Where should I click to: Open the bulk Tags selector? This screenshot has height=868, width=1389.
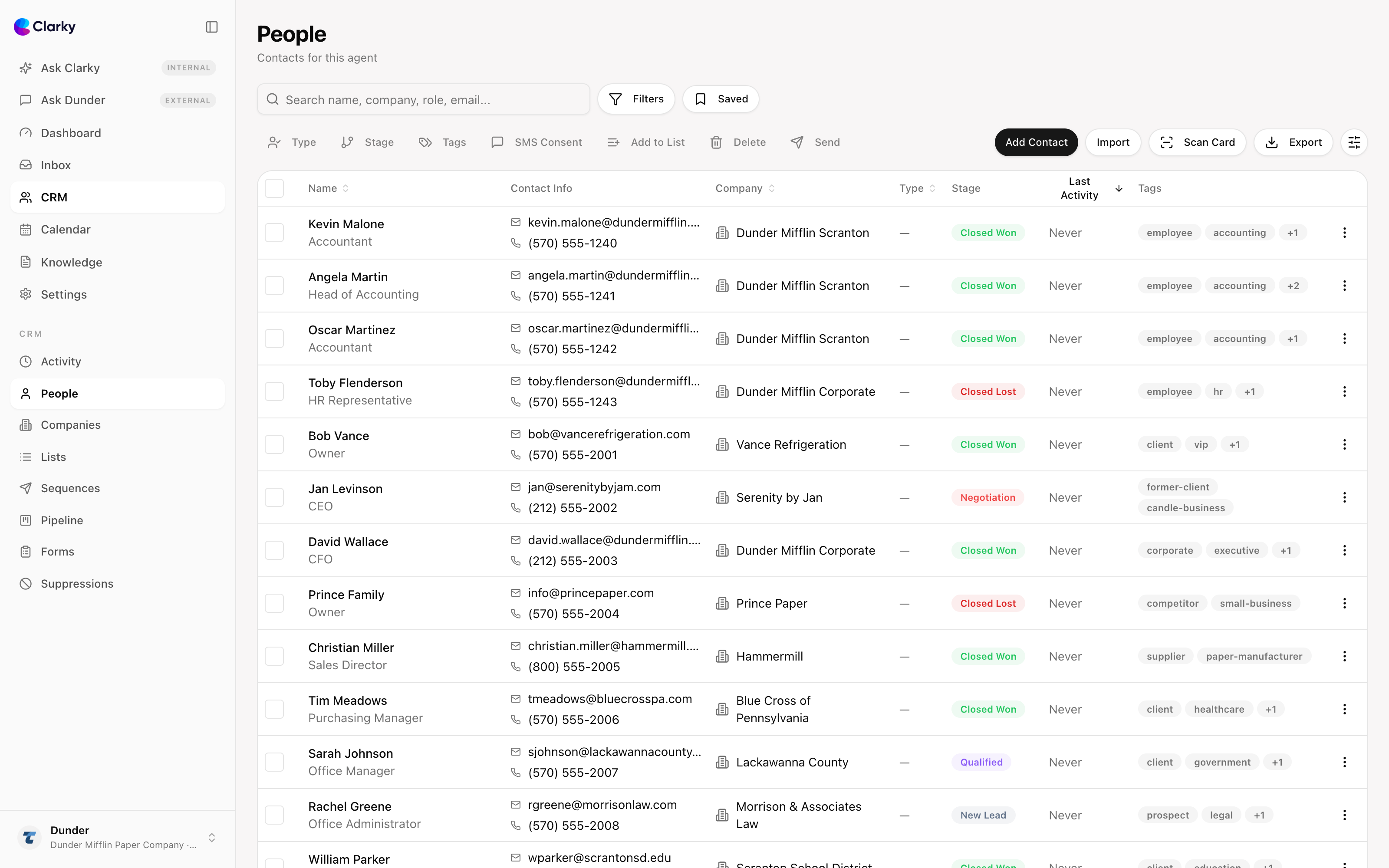click(442, 142)
